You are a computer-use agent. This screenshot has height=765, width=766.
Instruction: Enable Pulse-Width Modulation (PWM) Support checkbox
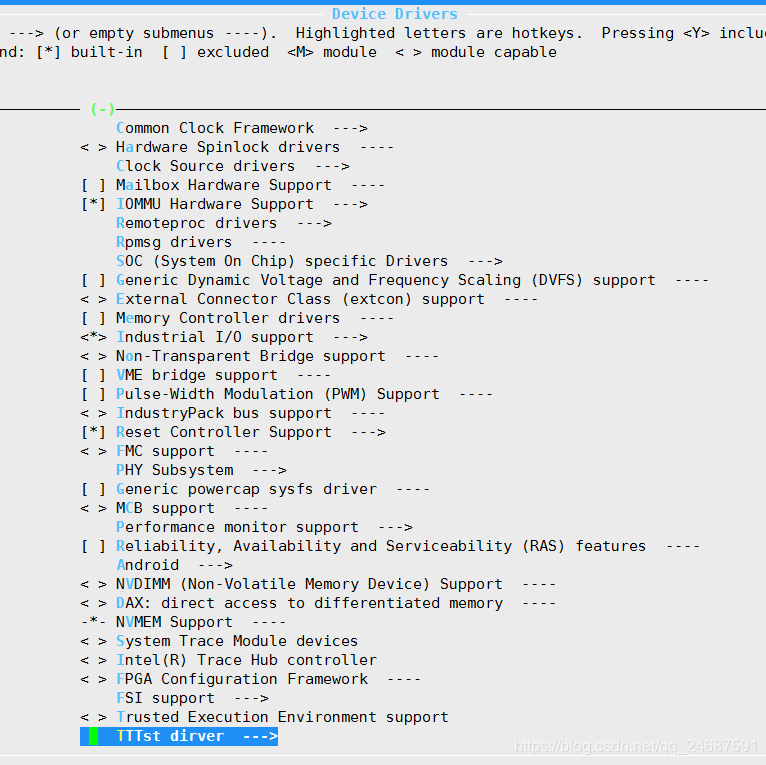[93, 394]
